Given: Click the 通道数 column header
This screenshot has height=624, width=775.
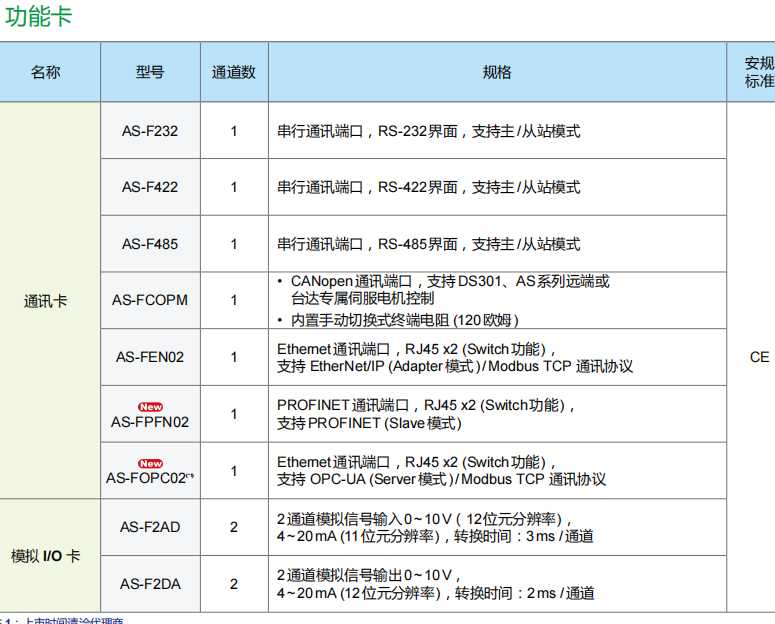Looking at the screenshot, I should [x=234, y=72].
